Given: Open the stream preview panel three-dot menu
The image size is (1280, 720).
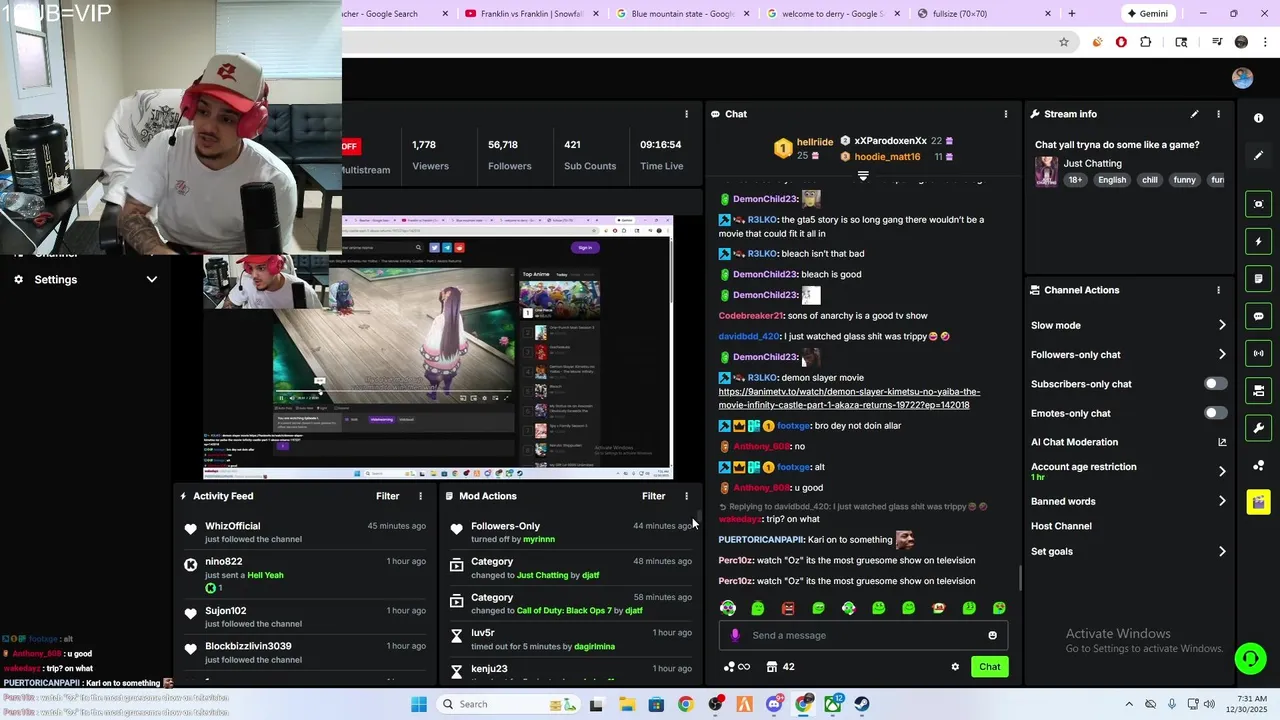Looking at the screenshot, I should [686, 114].
